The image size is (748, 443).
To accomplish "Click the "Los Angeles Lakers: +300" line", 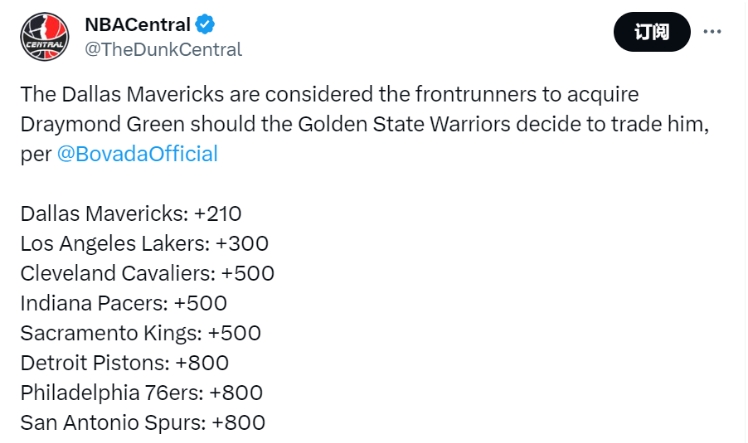I will click(x=144, y=243).
